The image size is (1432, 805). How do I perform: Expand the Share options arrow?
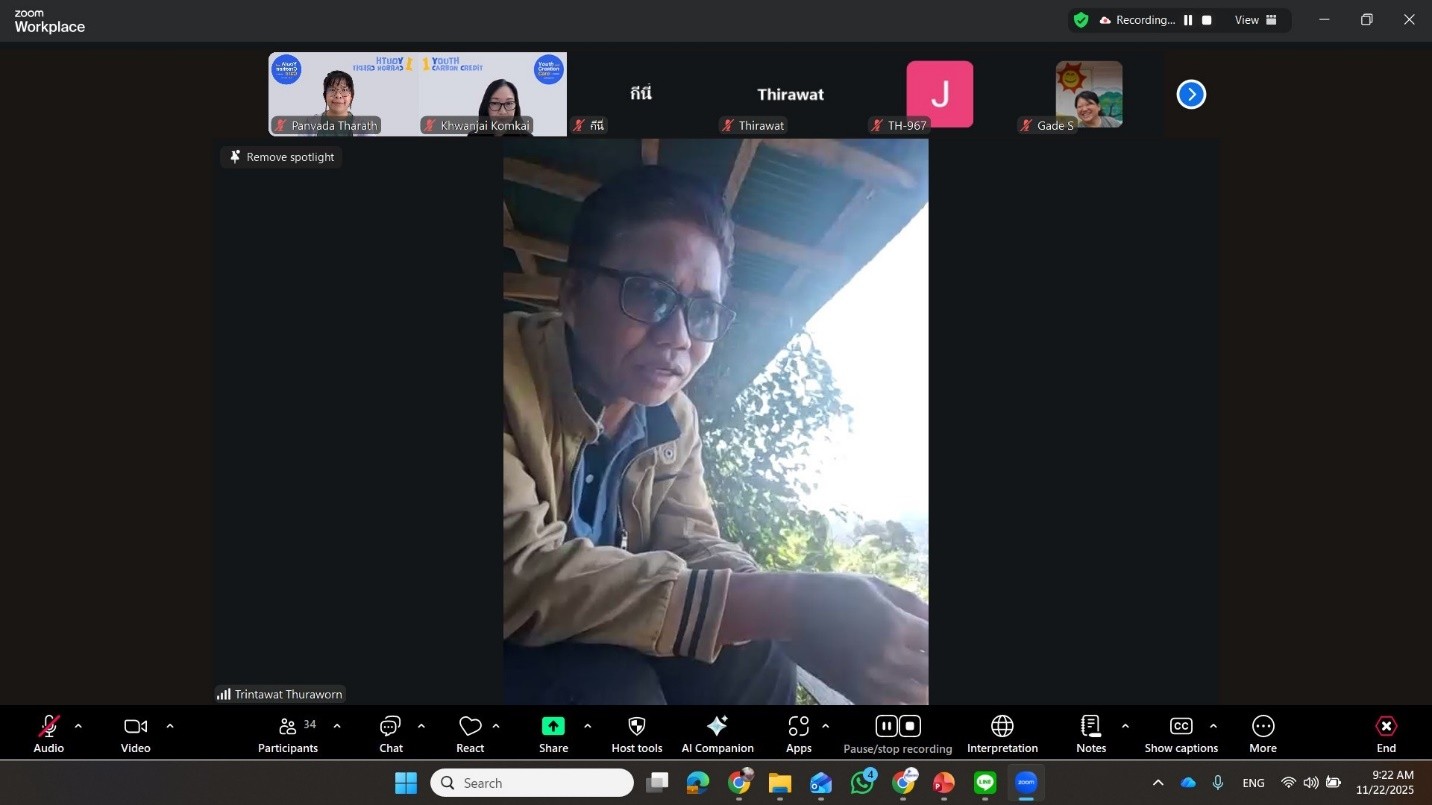click(587, 726)
